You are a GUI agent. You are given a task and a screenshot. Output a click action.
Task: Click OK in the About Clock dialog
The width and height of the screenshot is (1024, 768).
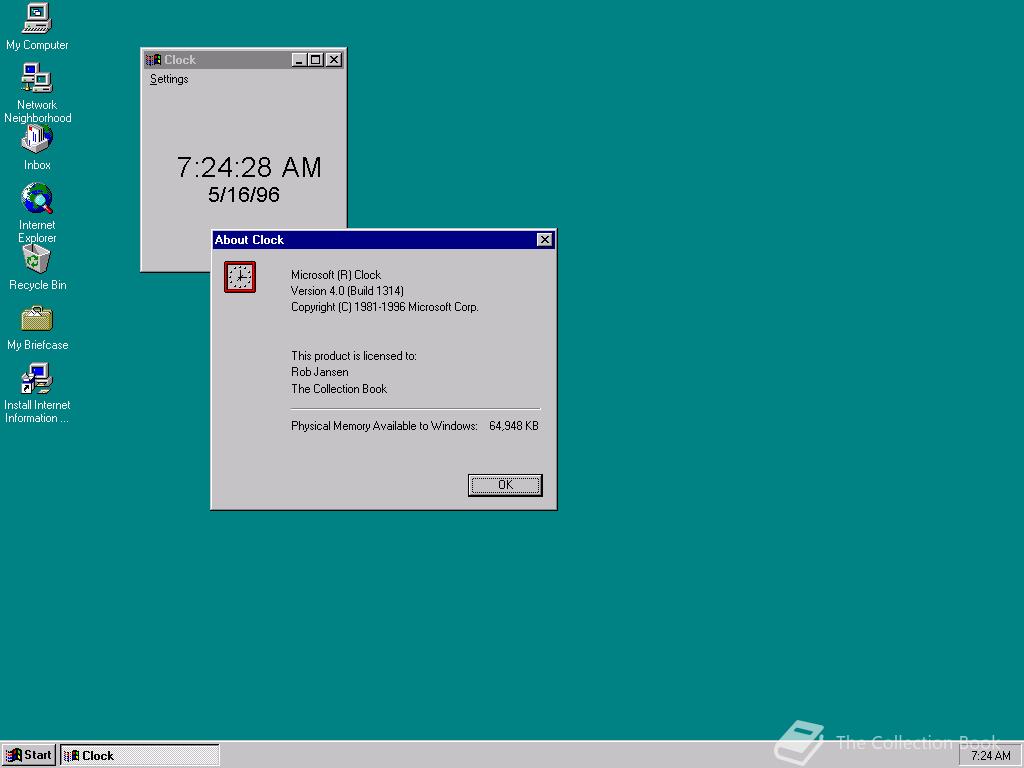pyautogui.click(x=505, y=485)
